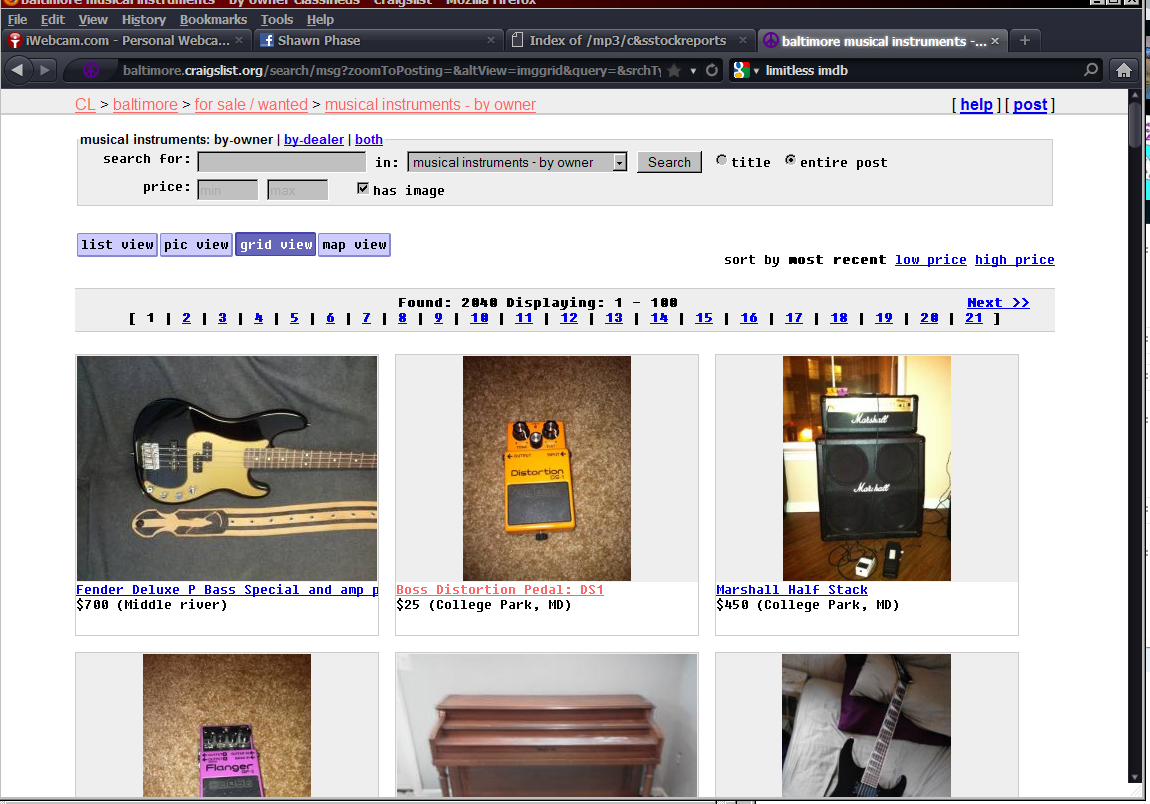The image size is (1150, 804).
Task: Switch to the iWebcam.com tab
Action: click(x=126, y=40)
